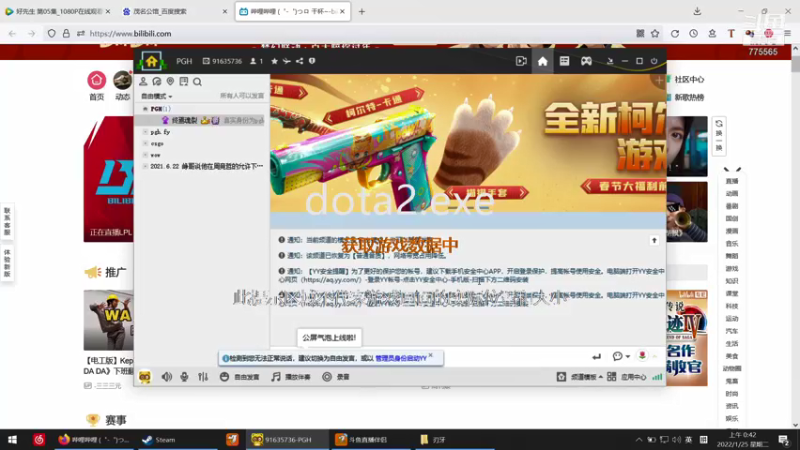The height and width of the screenshot is (450, 800).
Task: Click the power icon in YY header
Action: point(654,61)
